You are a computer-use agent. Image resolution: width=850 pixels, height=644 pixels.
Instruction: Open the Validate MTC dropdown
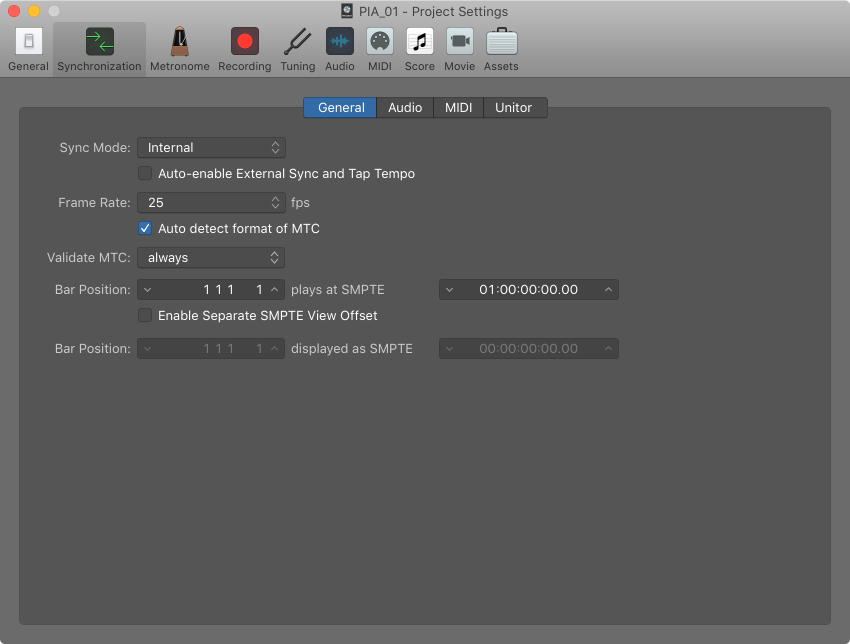coord(211,258)
